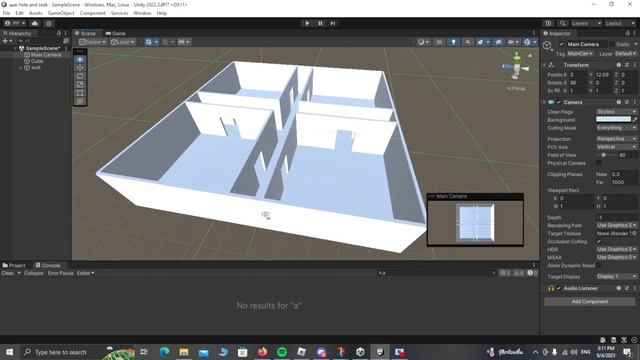Click the Add Component button
Image resolution: width=640 pixels, height=360 pixels.
[x=590, y=301]
